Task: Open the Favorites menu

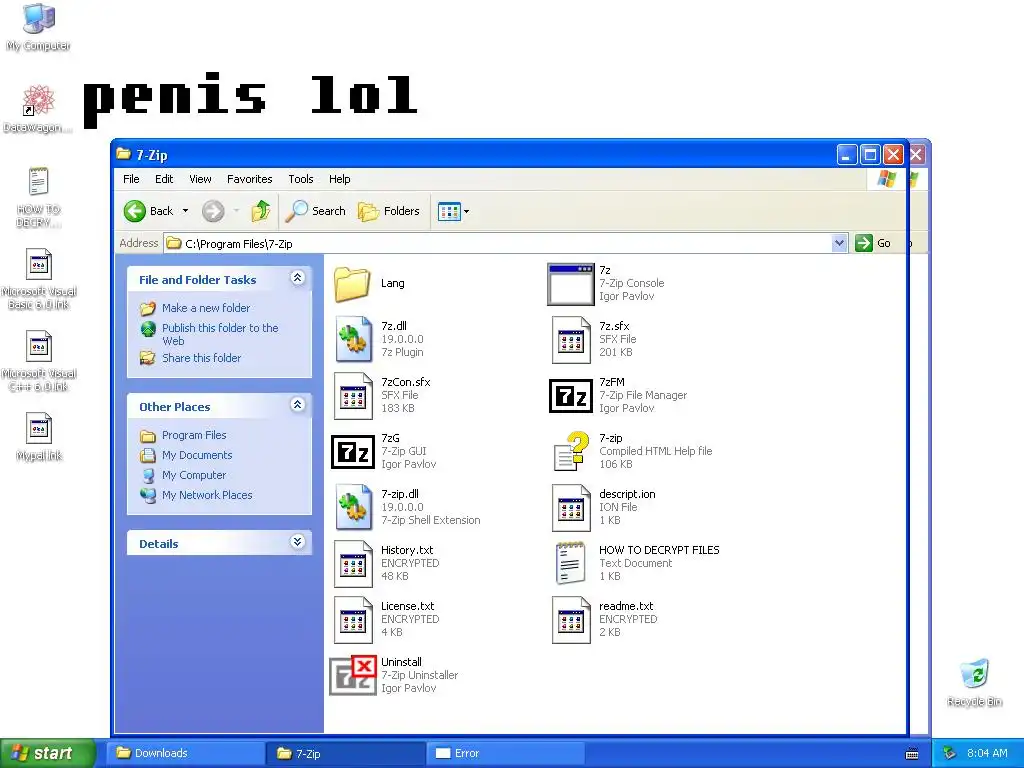Action: pyautogui.click(x=249, y=179)
